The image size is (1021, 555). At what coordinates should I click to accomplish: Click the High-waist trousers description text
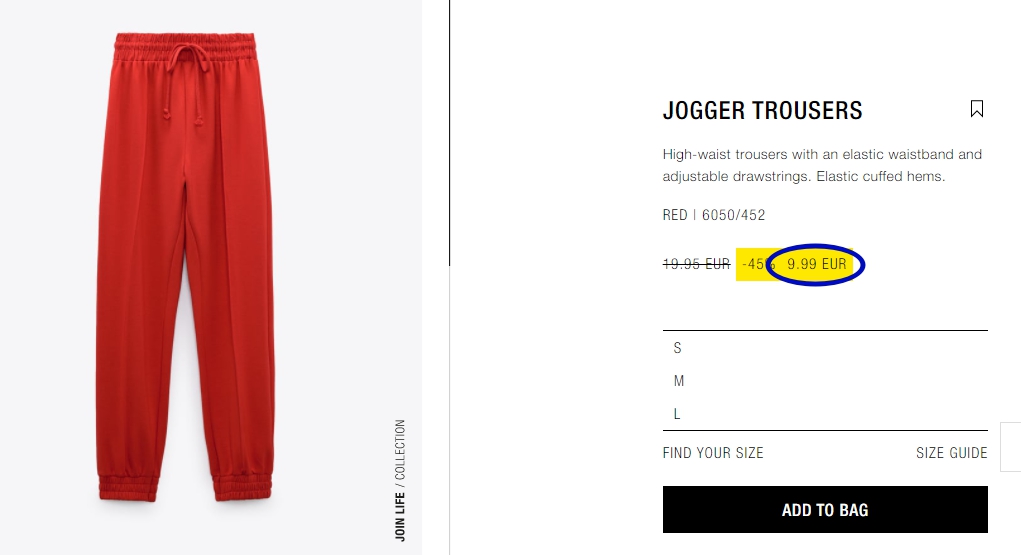tap(822, 165)
